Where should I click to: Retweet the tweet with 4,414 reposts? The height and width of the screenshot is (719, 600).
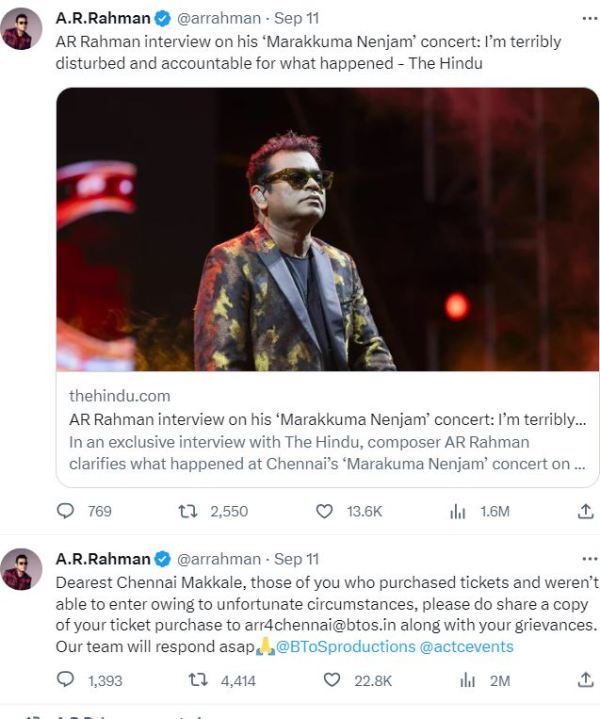pyautogui.click(x=198, y=680)
